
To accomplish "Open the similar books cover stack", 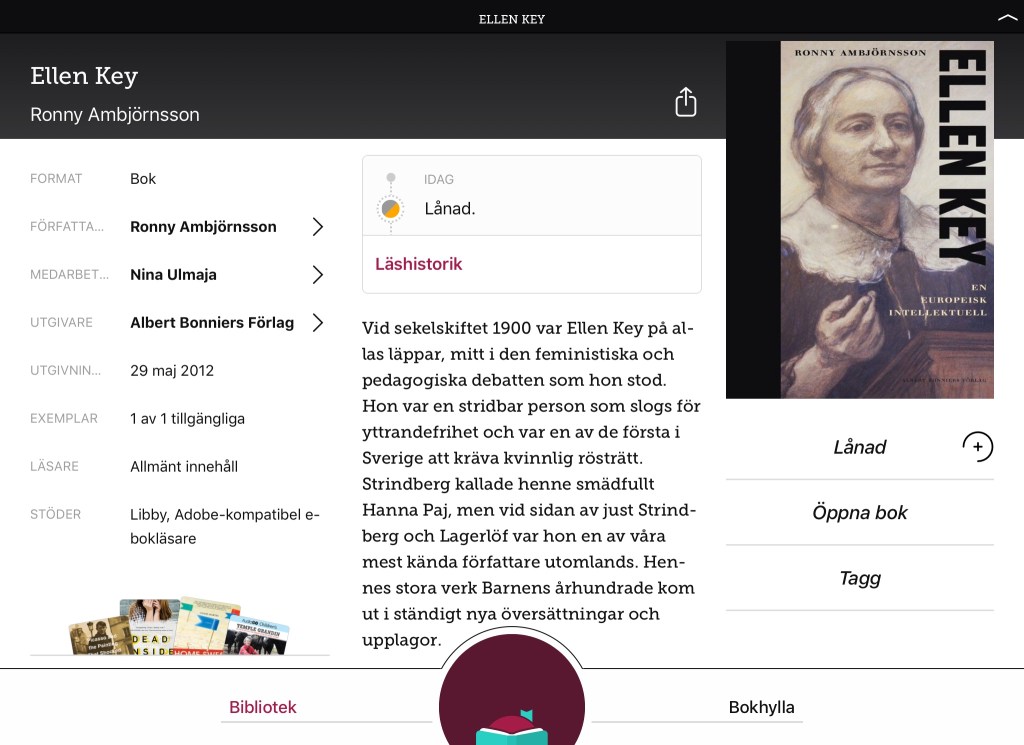I will coord(180,626).
